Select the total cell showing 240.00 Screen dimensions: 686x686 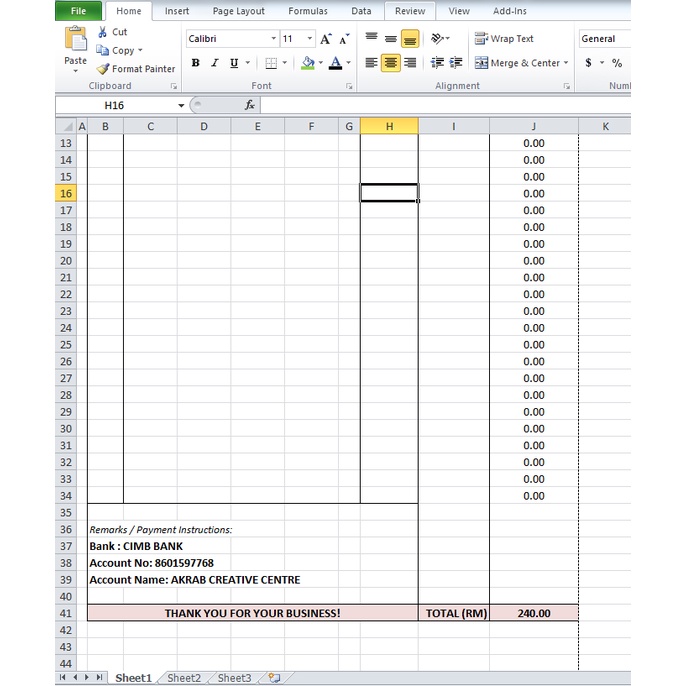[534, 613]
